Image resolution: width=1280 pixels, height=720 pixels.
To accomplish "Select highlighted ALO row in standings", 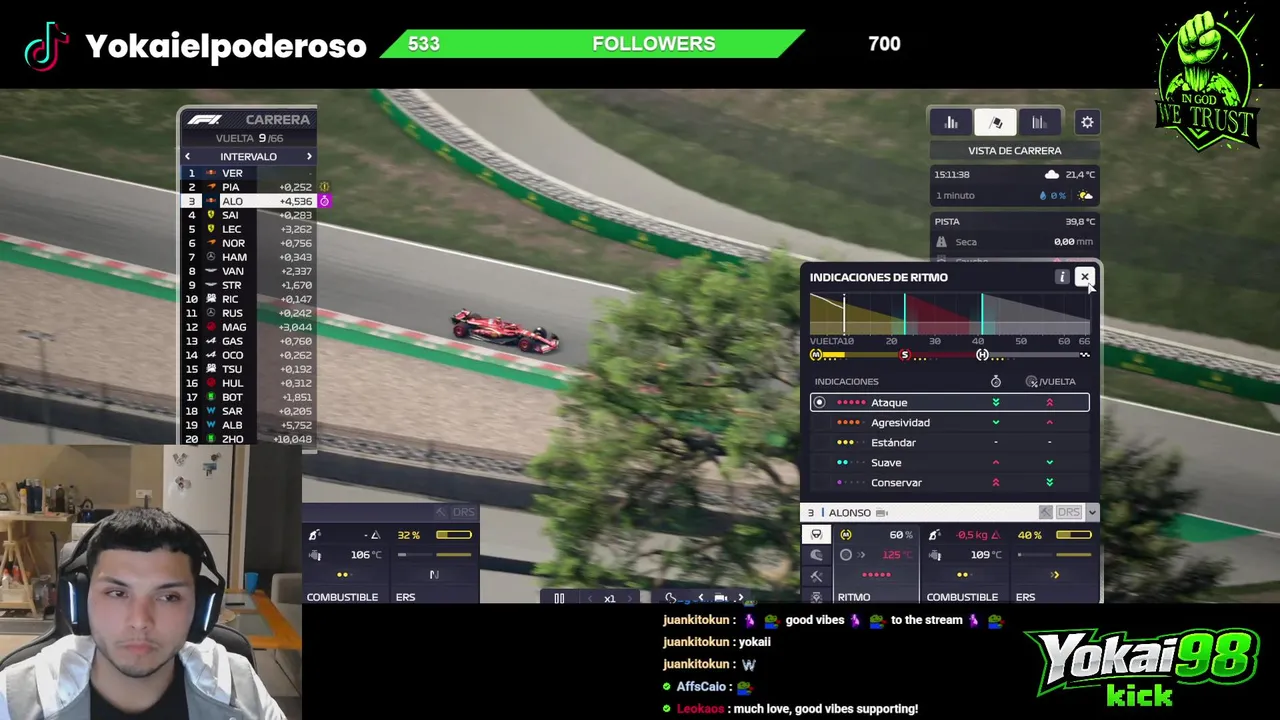I will 248,201.
